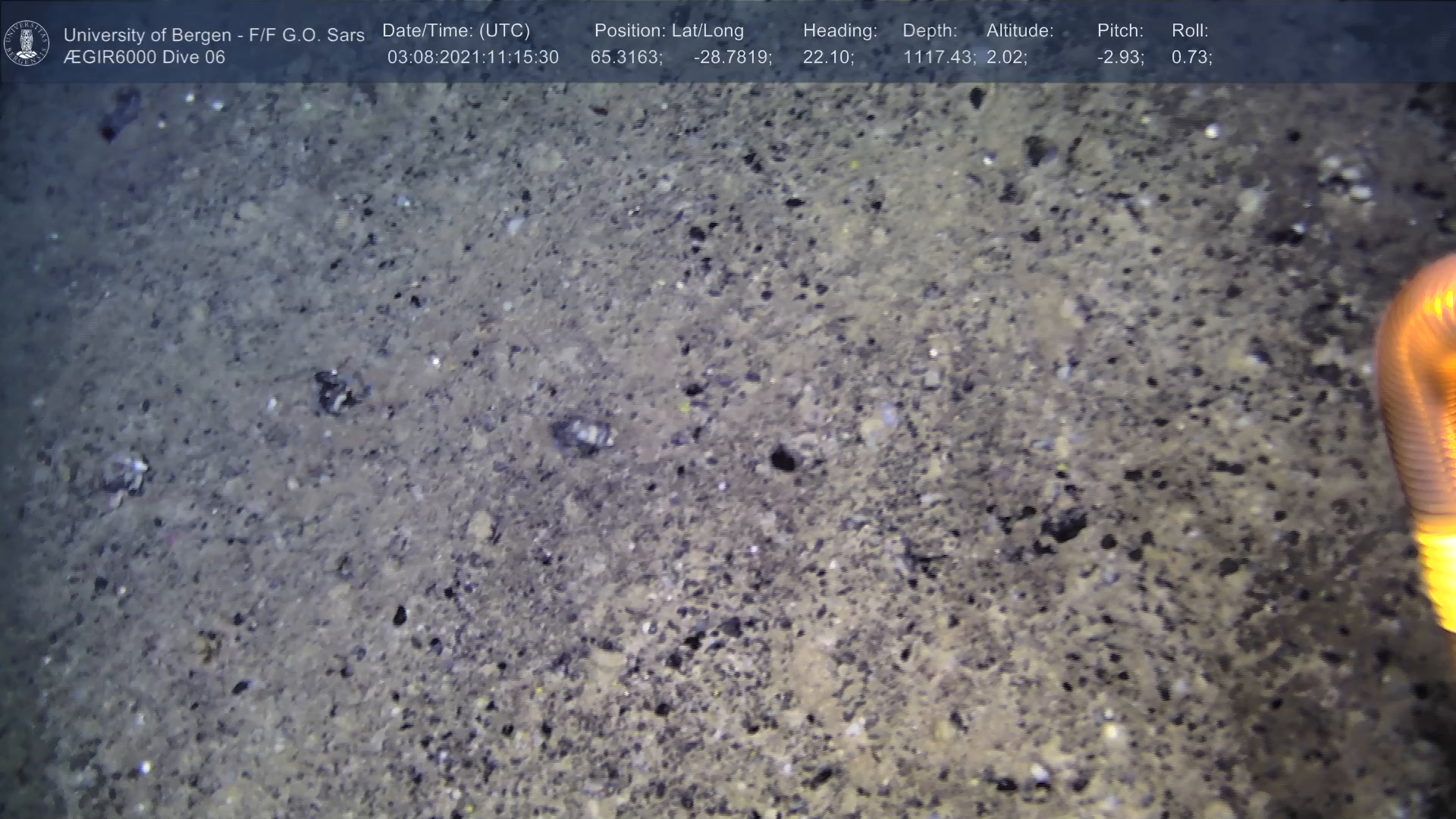Image resolution: width=1456 pixels, height=819 pixels.
Task: Select the roll value 0.73
Action: [1191, 57]
